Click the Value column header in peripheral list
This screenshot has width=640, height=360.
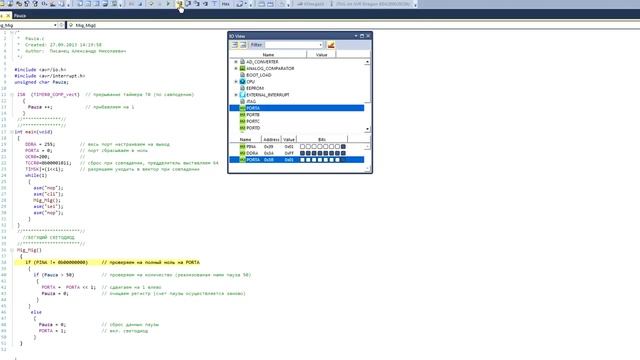(x=321, y=54)
